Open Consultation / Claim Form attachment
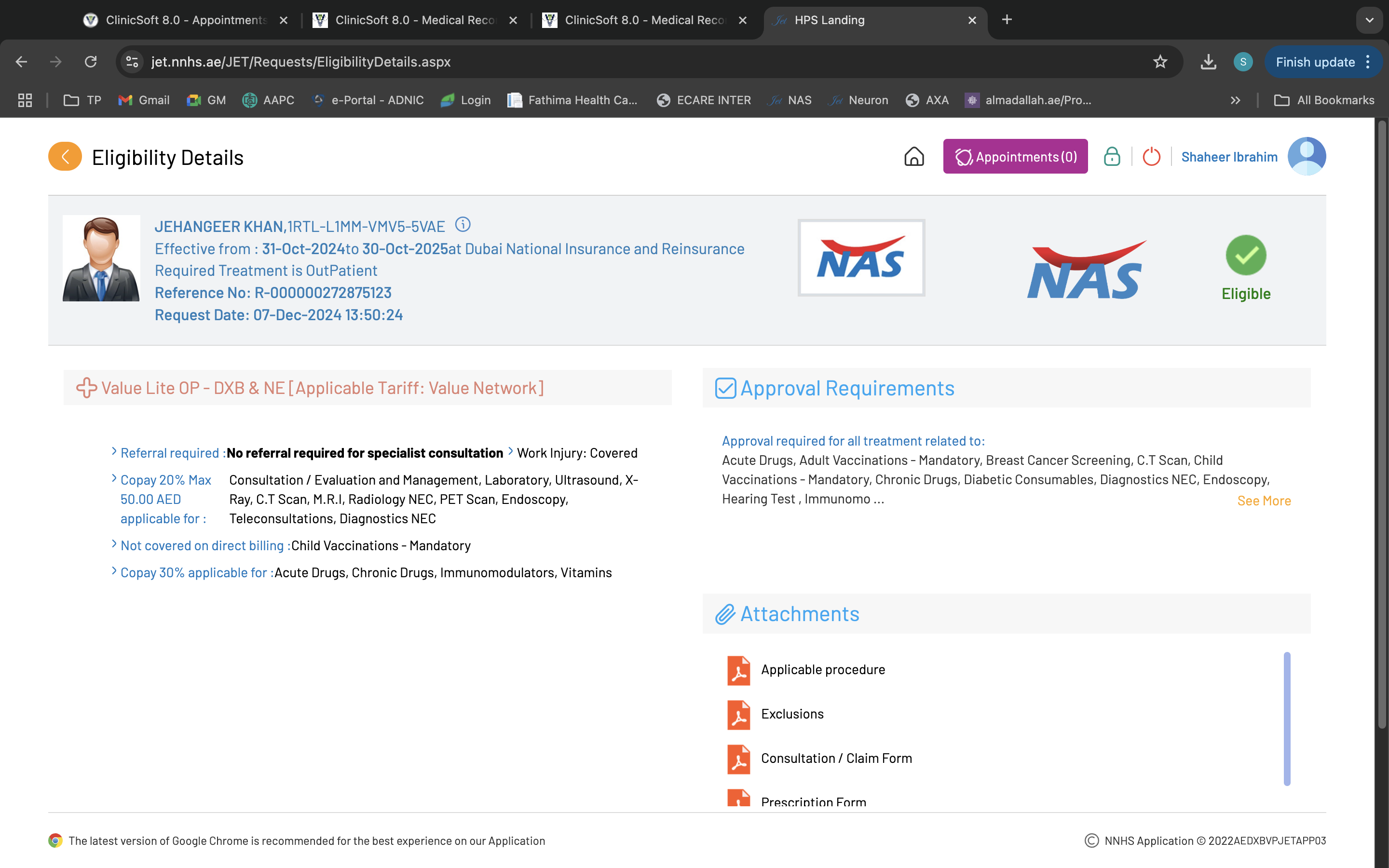This screenshot has height=868, width=1389. 836,759
